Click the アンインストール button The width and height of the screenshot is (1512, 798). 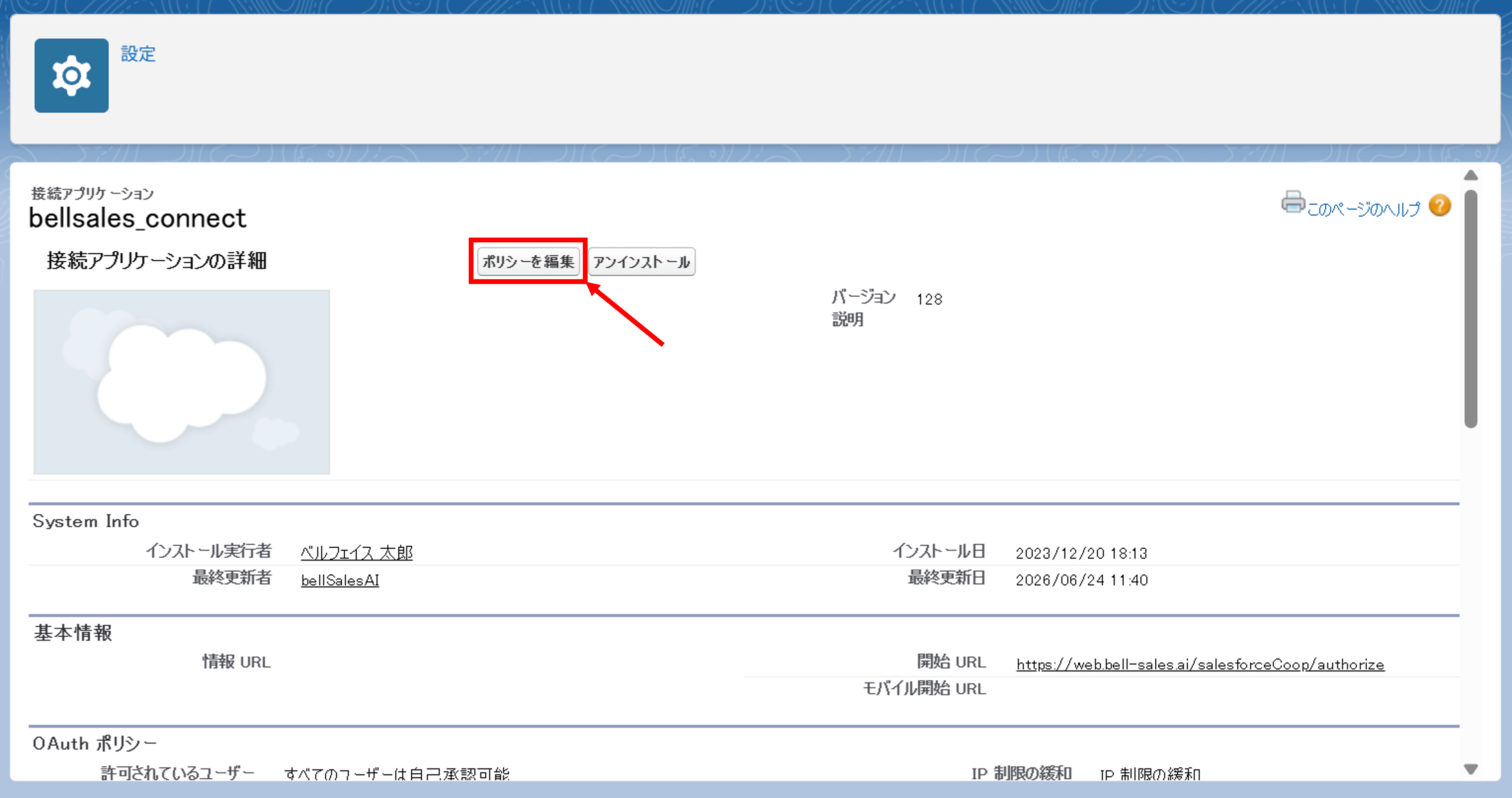point(642,261)
